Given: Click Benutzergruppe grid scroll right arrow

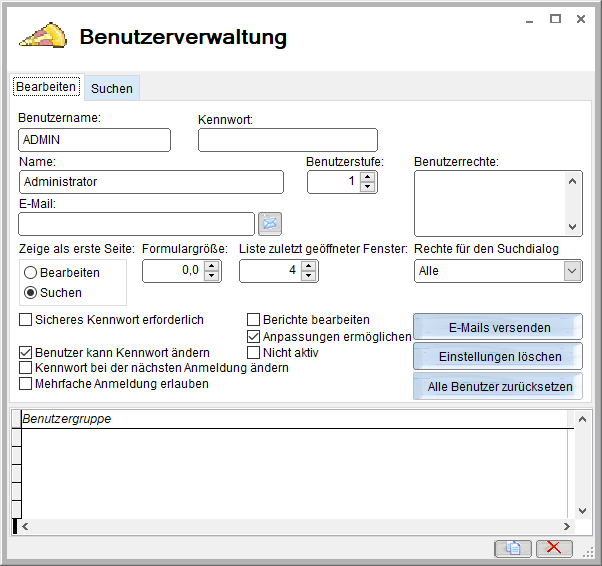Looking at the screenshot, I should (567, 526).
